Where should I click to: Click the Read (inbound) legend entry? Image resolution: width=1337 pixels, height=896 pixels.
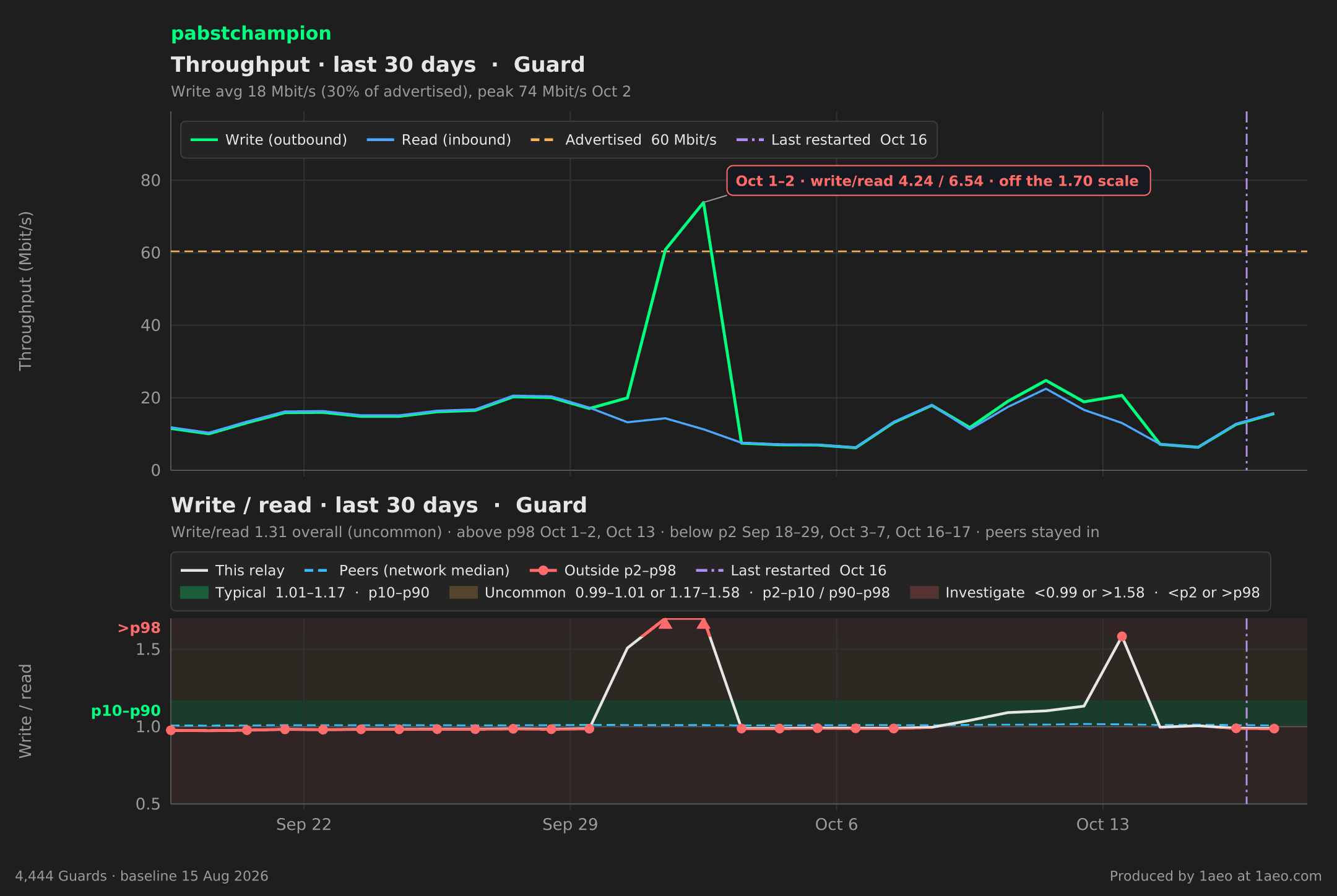pos(439,140)
